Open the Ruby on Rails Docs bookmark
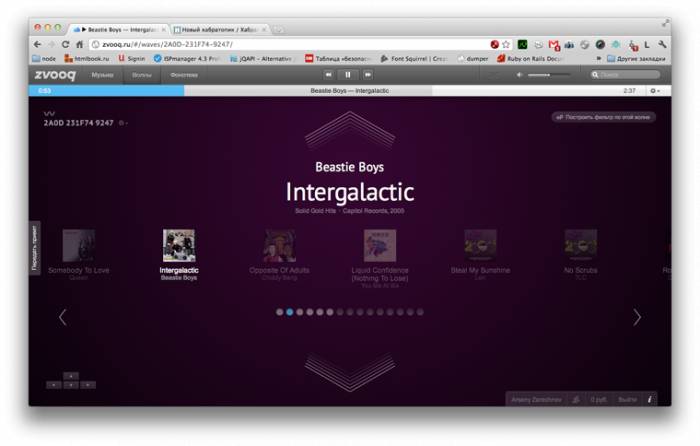This screenshot has height=446, width=700. pyautogui.click(x=530, y=58)
